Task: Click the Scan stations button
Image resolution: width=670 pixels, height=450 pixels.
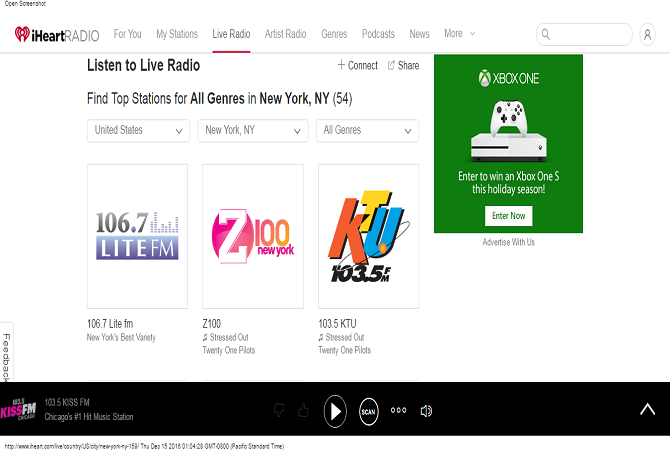Action: 368,412
